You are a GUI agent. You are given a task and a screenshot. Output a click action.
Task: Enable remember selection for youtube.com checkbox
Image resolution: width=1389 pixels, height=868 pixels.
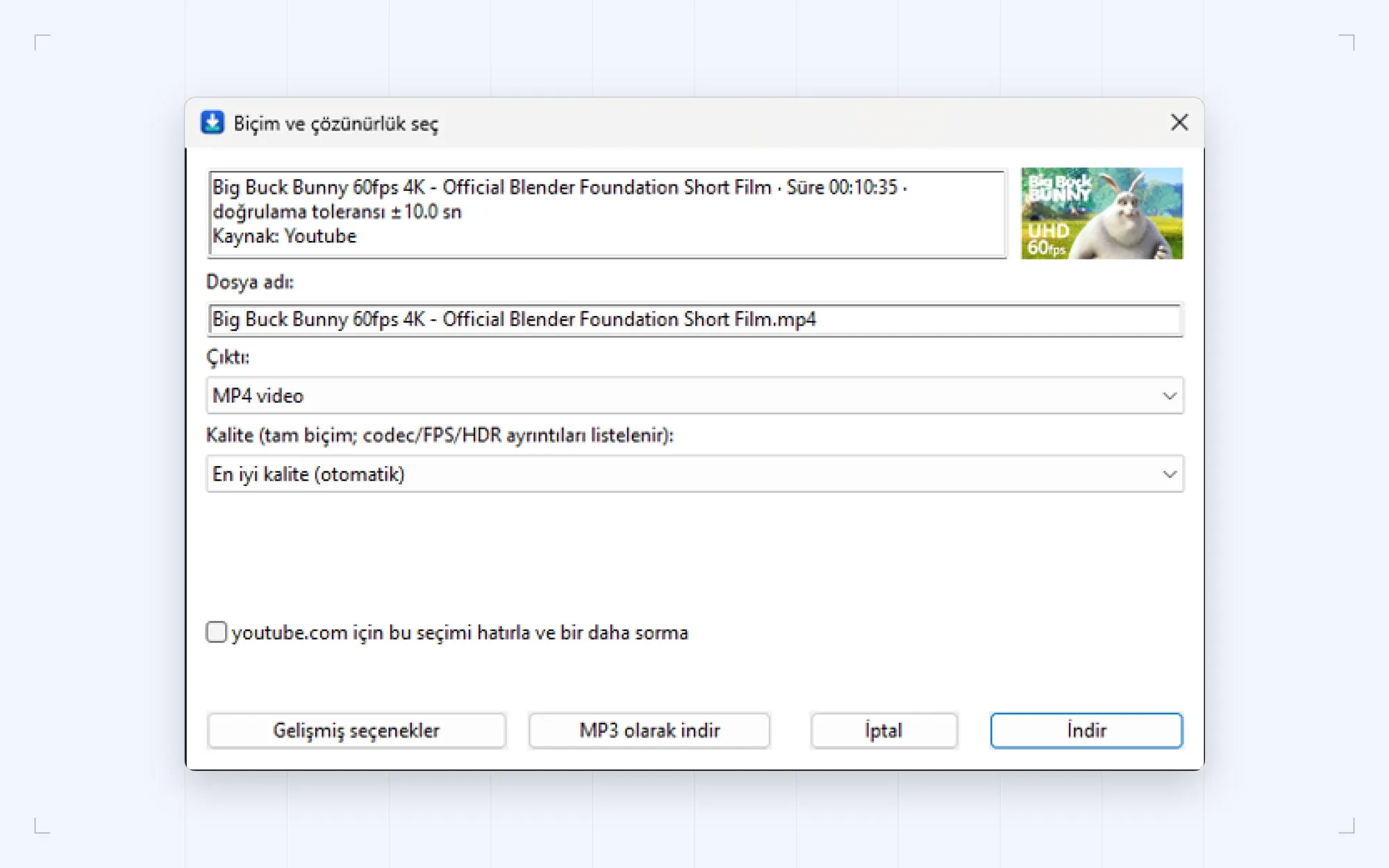point(216,632)
